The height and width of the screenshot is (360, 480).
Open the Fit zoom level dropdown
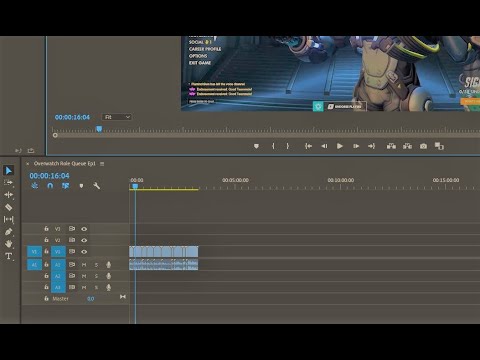tap(116, 117)
